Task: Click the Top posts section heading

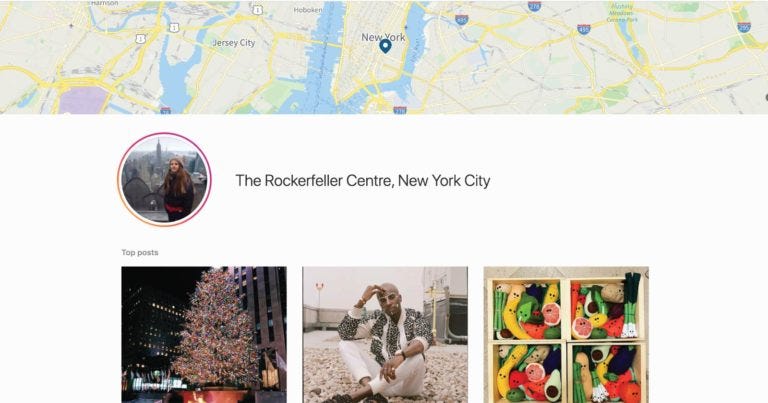Action: tap(140, 253)
